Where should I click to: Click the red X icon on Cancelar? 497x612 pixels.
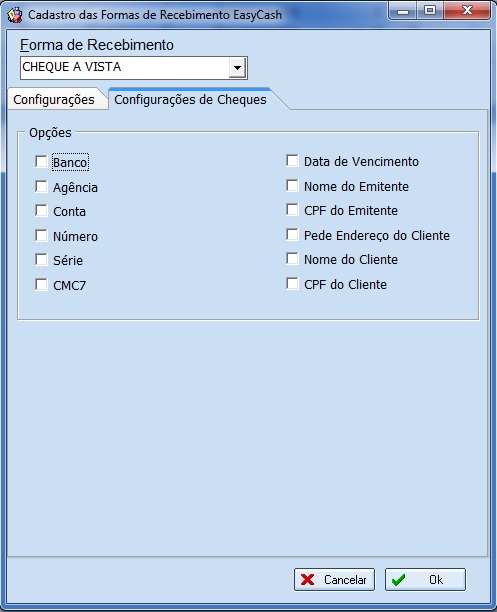pos(308,580)
